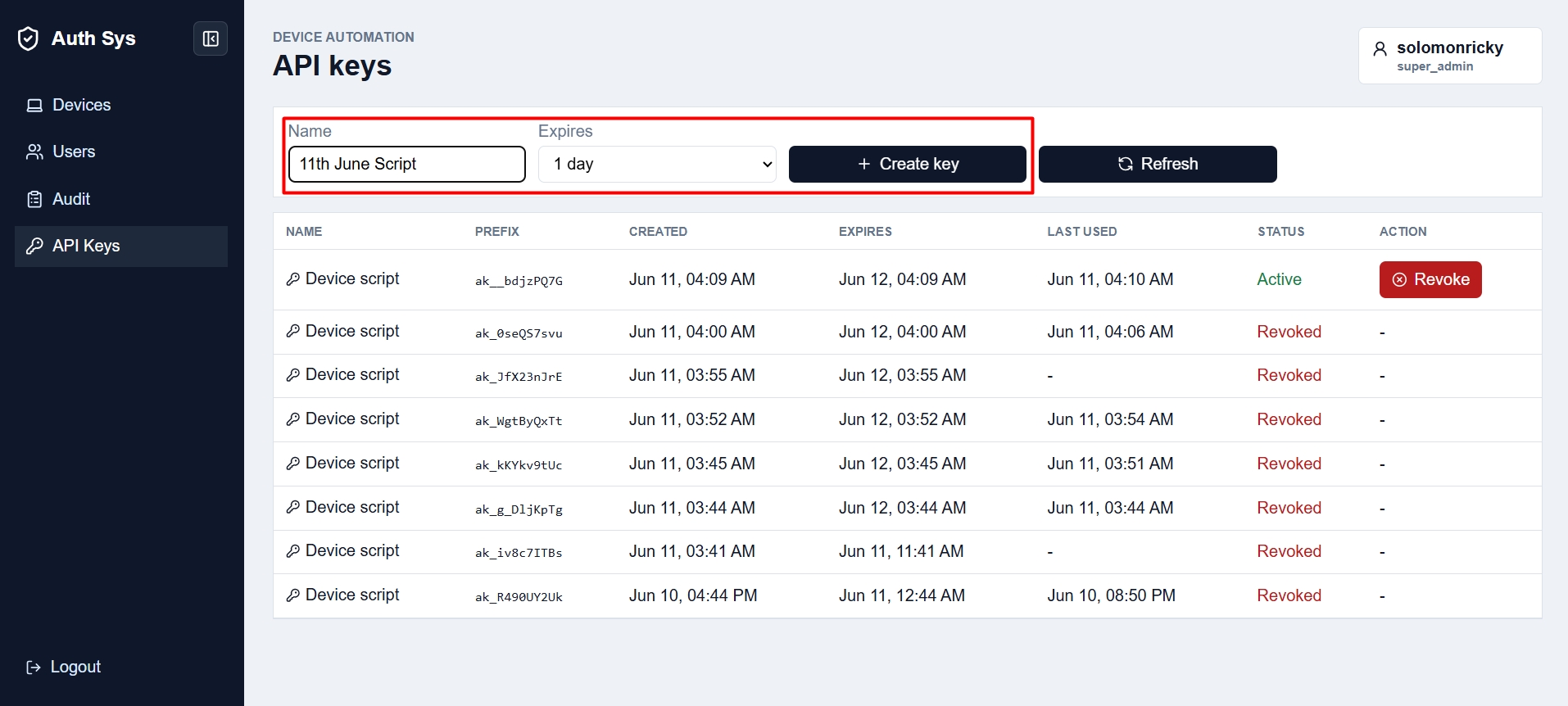Viewport: 1568px width, 706px height.
Task: Click key icon in the ak_iv8c7ITBs row
Action: [x=292, y=551]
